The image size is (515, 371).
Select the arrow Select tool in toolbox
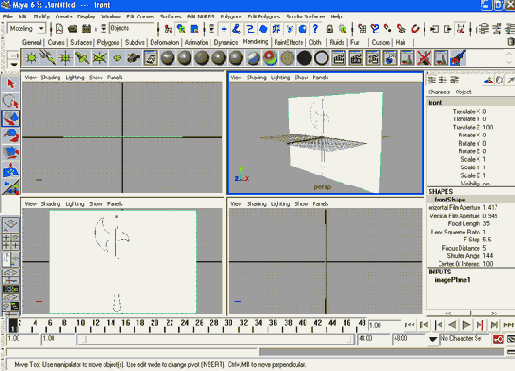click(x=11, y=84)
